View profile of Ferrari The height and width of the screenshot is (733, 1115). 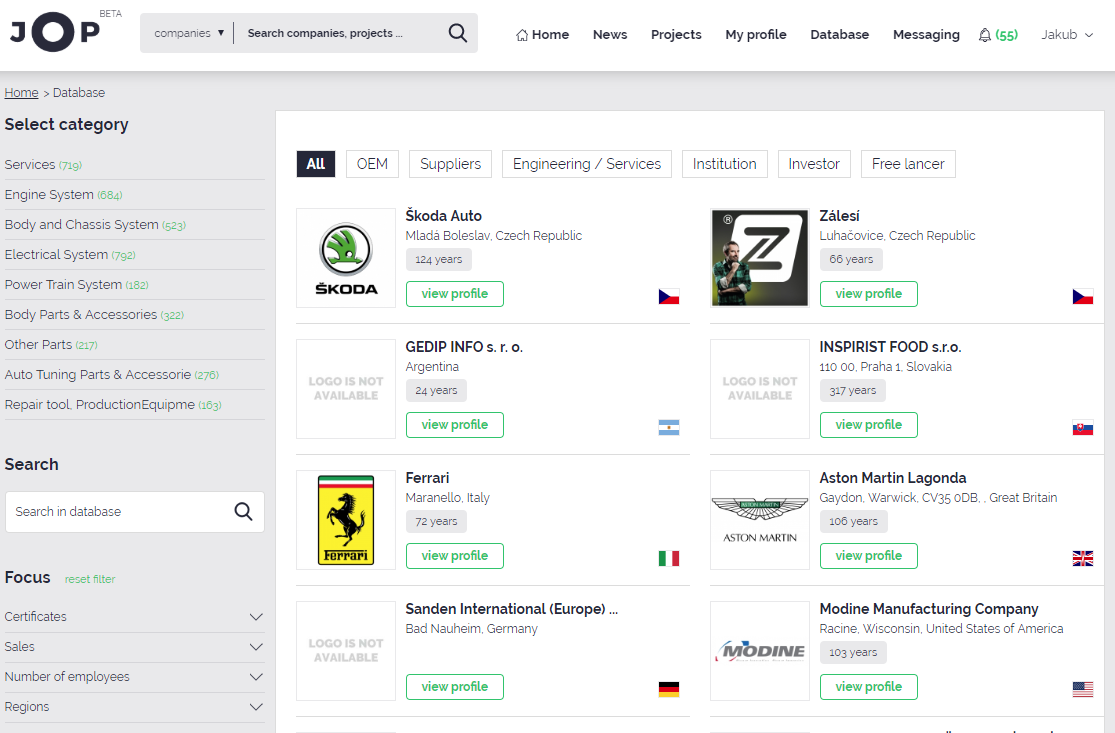pyautogui.click(x=454, y=555)
